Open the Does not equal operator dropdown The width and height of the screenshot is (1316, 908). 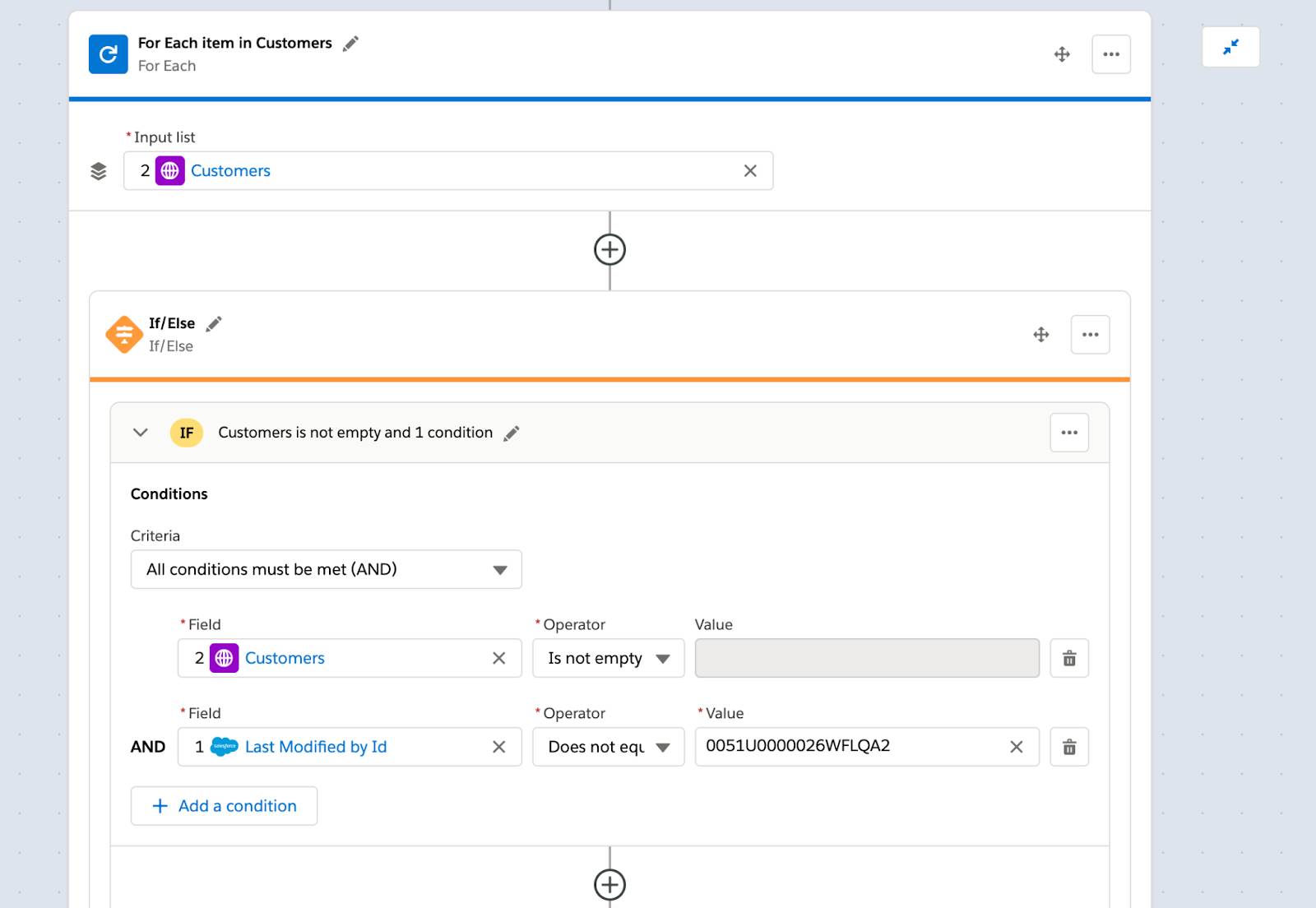click(609, 747)
